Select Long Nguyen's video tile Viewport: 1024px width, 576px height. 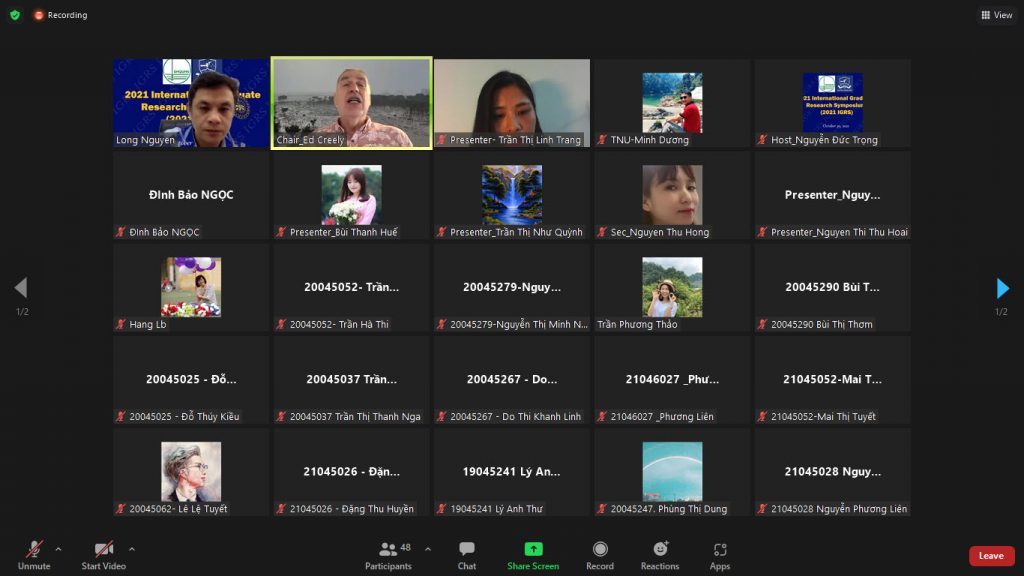(191, 103)
